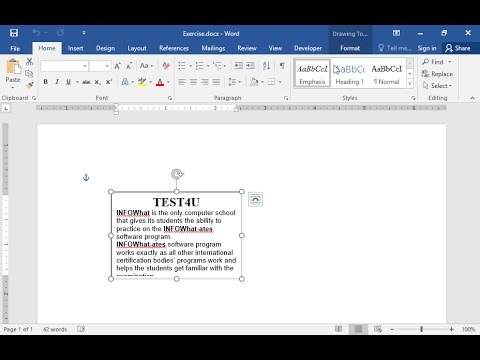The image size is (480, 360).
Task: Click the Numbering list icon
Action: pos(199,66)
